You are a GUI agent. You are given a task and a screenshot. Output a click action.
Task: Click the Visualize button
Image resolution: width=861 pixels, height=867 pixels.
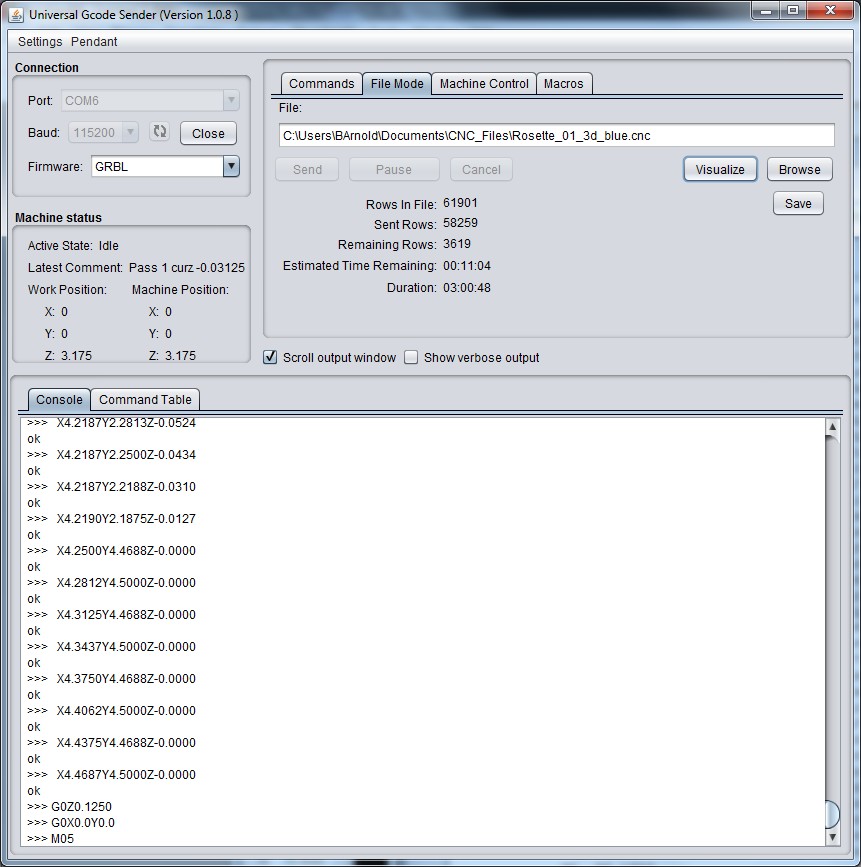pyautogui.click(x=720, y=170)
